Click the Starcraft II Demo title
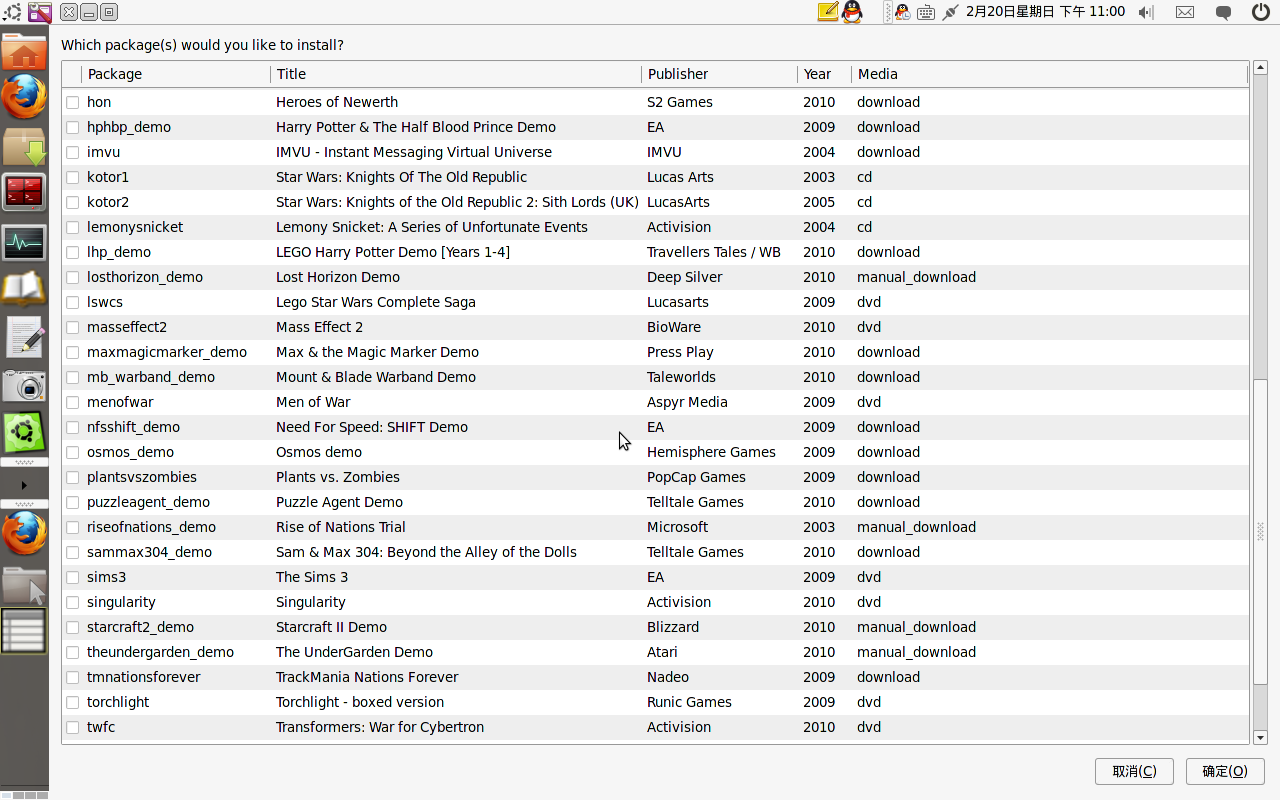Image resolution: width=1280 pixels, height=800 pixels. (331, 627)
